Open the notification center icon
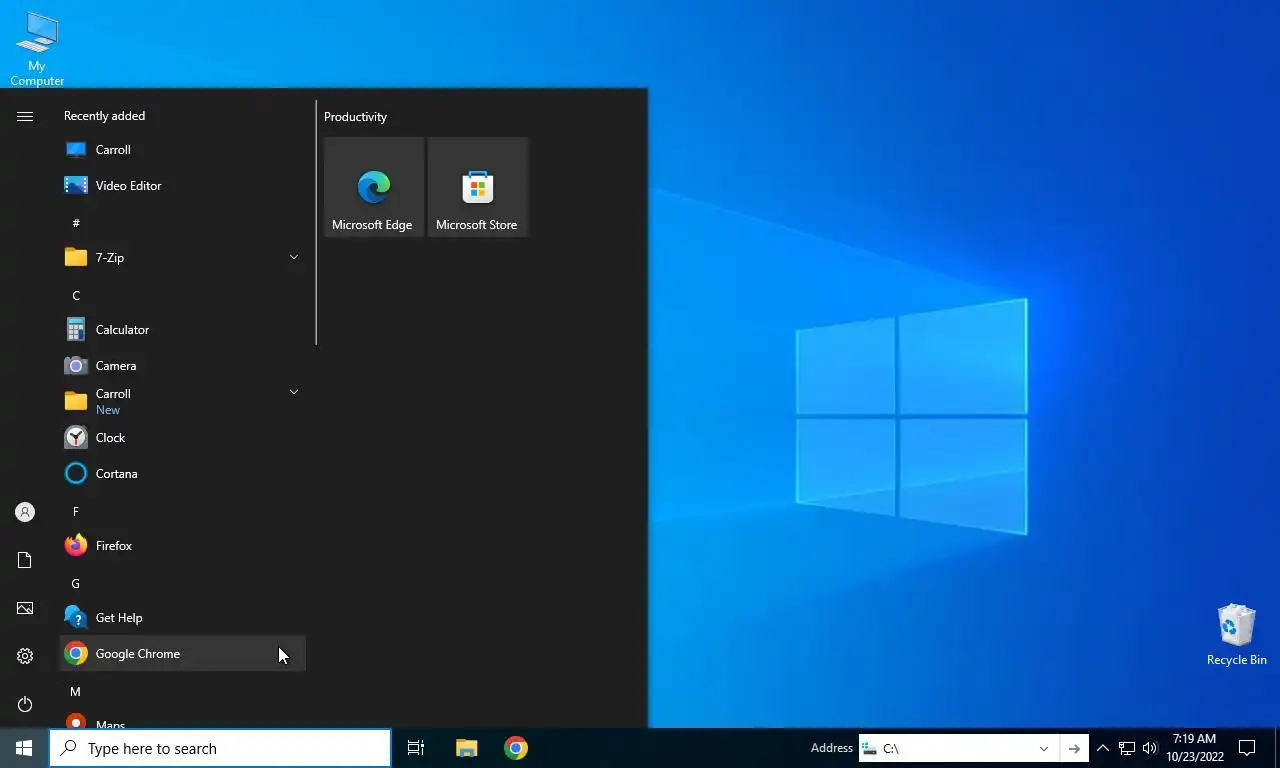This screenshot has height=768, width=1280. click(x=1247, y=748)
